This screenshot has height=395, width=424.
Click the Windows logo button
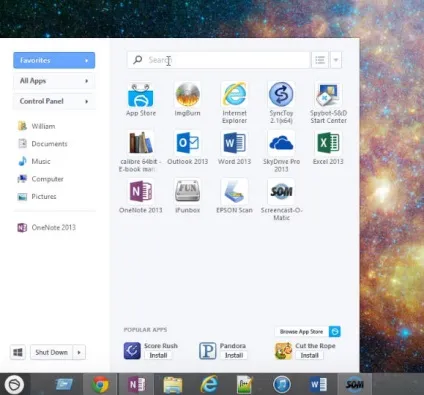click(x=18, y=352)
